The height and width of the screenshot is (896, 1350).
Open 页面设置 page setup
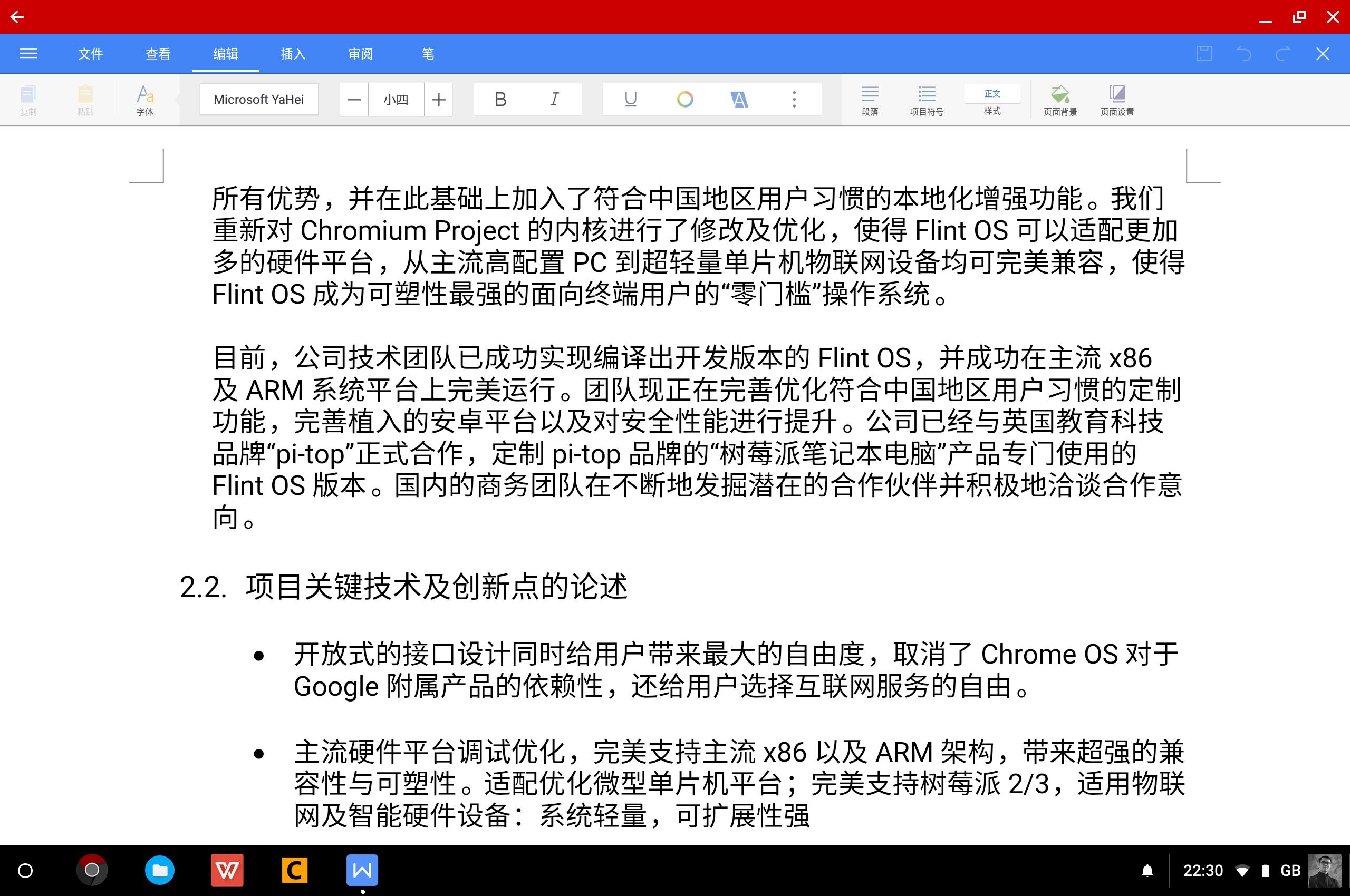[1117, 100]
